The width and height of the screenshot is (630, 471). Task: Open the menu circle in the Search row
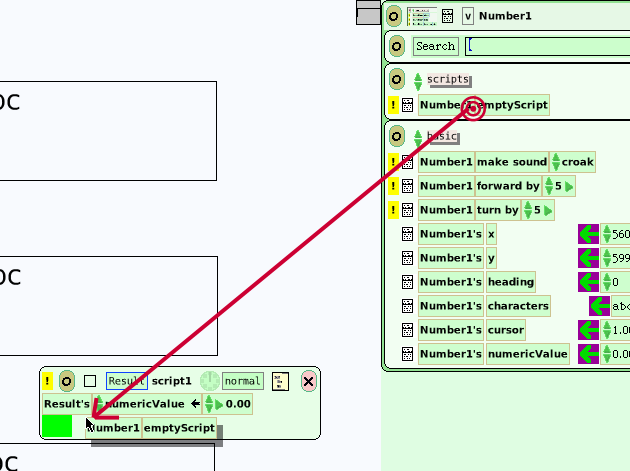tap(397, 46)
